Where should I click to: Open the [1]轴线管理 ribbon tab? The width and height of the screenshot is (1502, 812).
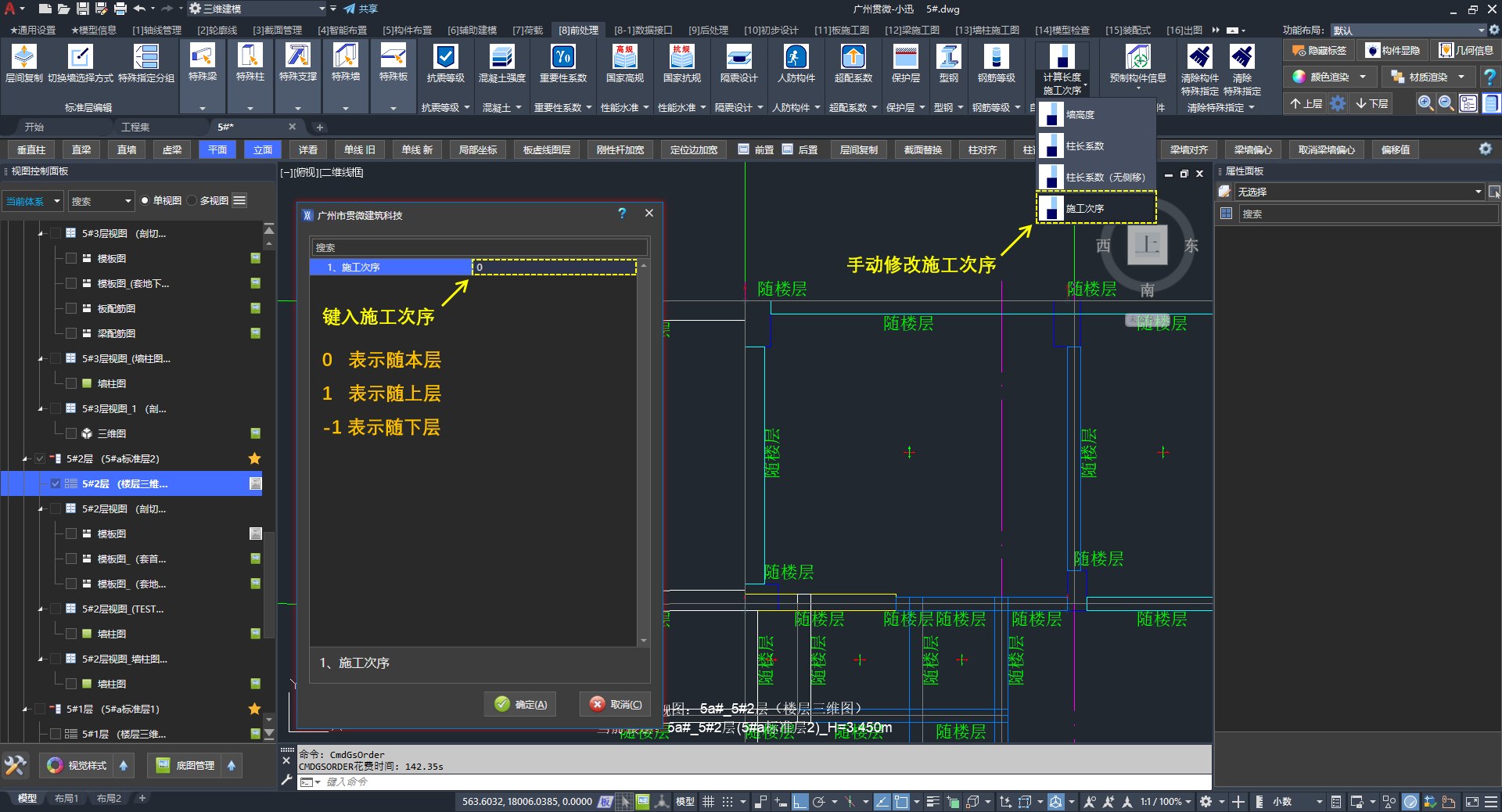(156, 31)
